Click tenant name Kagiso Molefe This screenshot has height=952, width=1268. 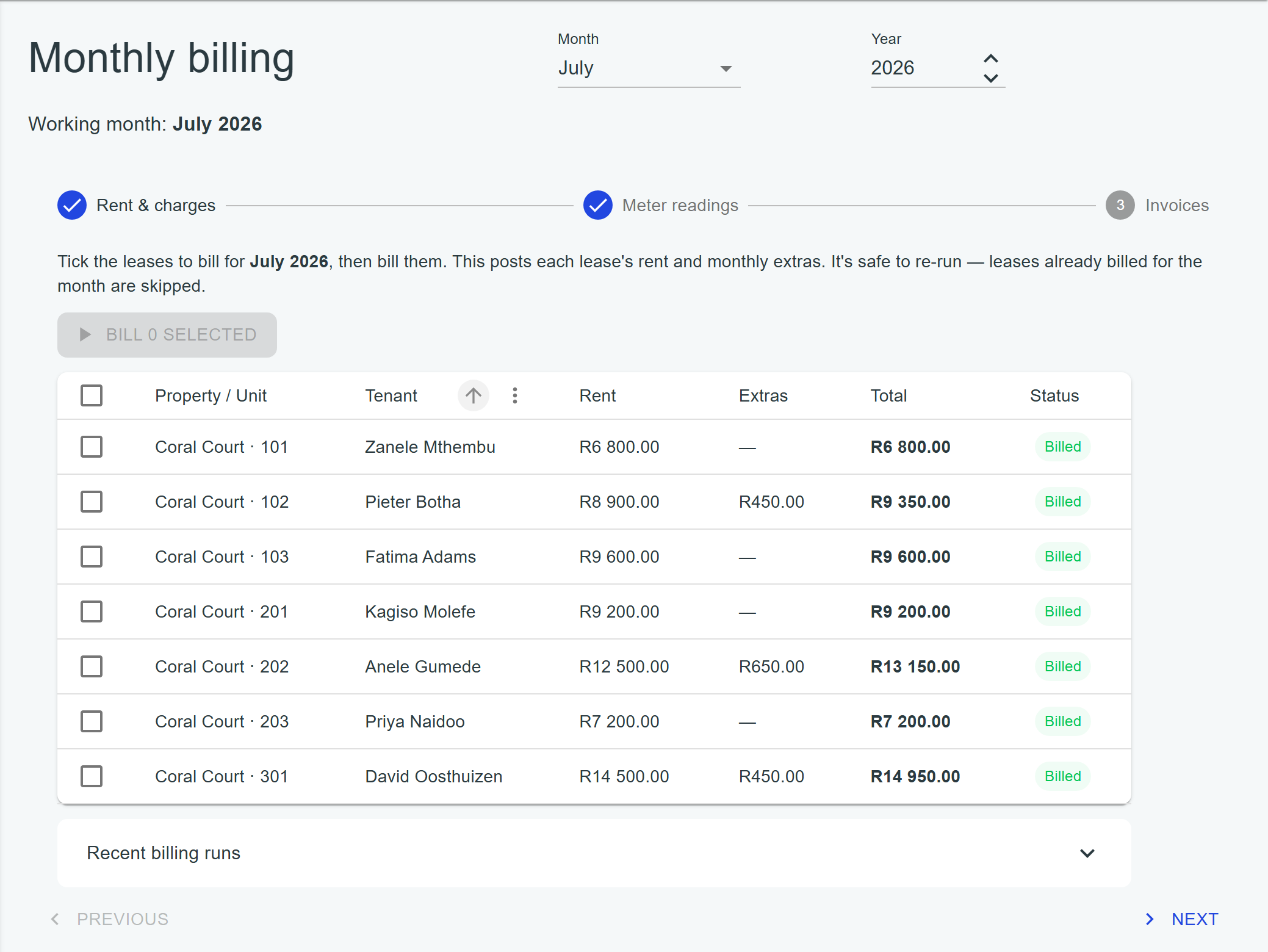[420, 611]
